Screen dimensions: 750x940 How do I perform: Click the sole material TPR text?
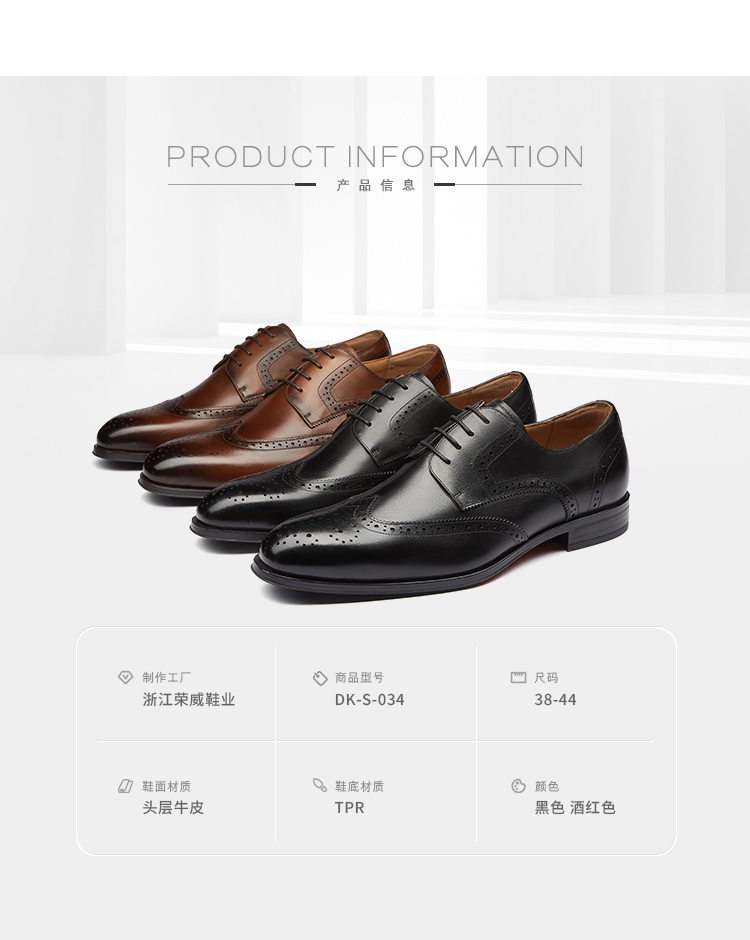point(350,808)
